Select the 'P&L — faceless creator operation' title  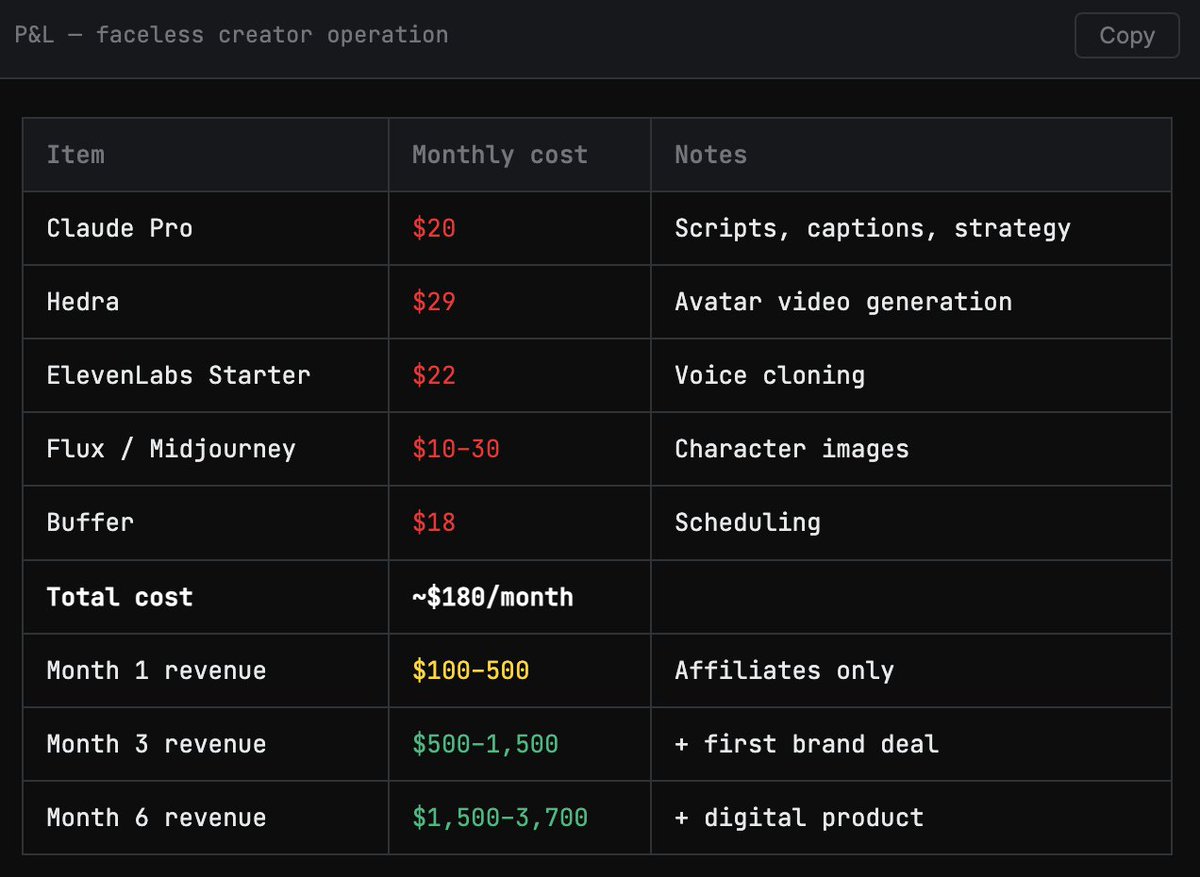tap(231, 35)
